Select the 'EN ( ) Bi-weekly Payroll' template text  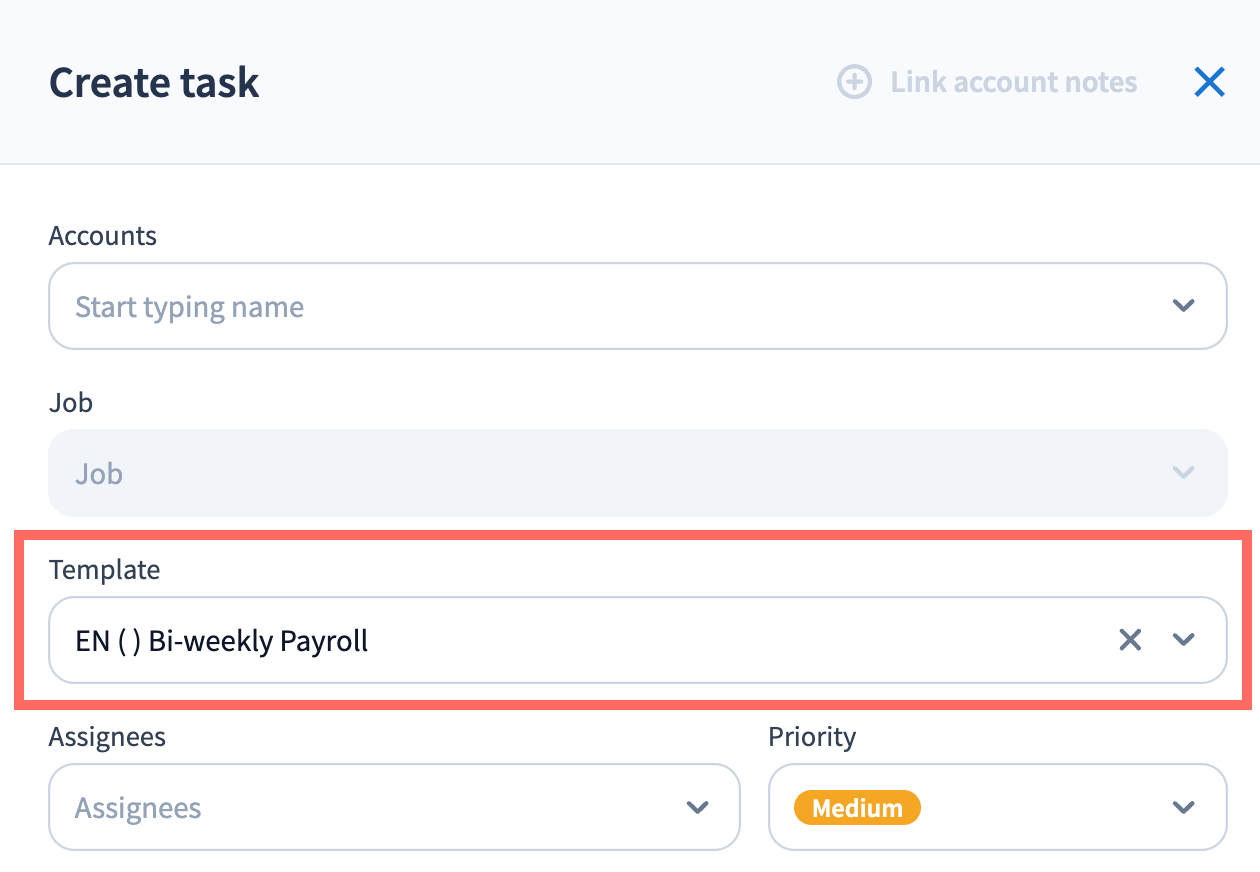pyautogui.click(x=222, y=640)
